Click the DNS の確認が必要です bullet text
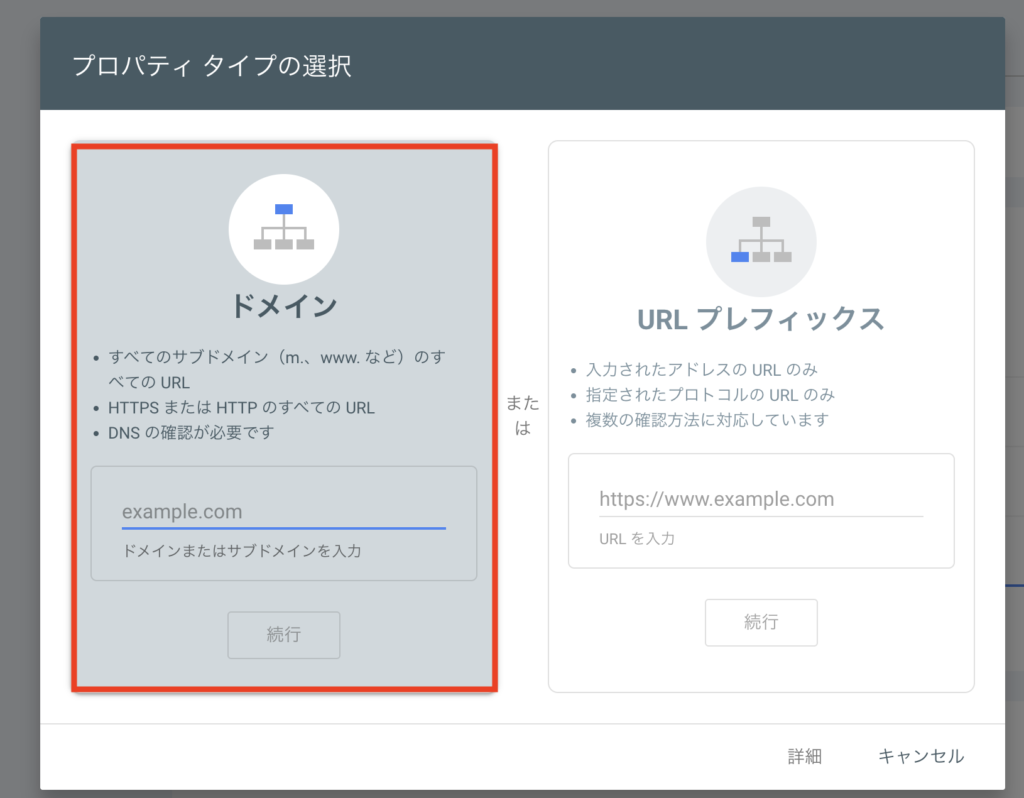The image size is (1024, 798). click(x=190, y=434)
